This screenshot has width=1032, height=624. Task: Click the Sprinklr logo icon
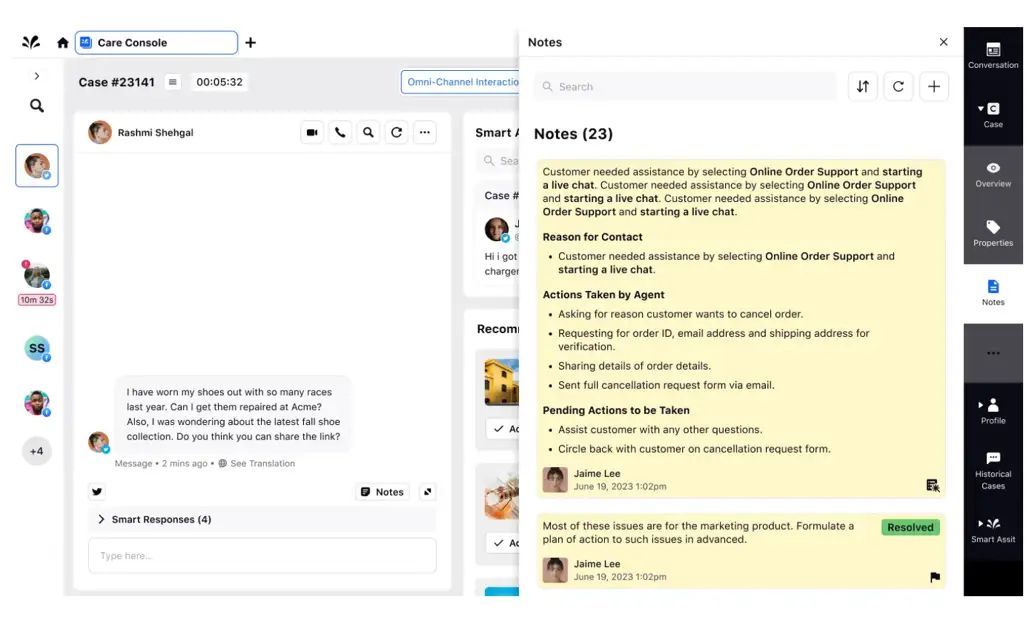coord(31,43)
